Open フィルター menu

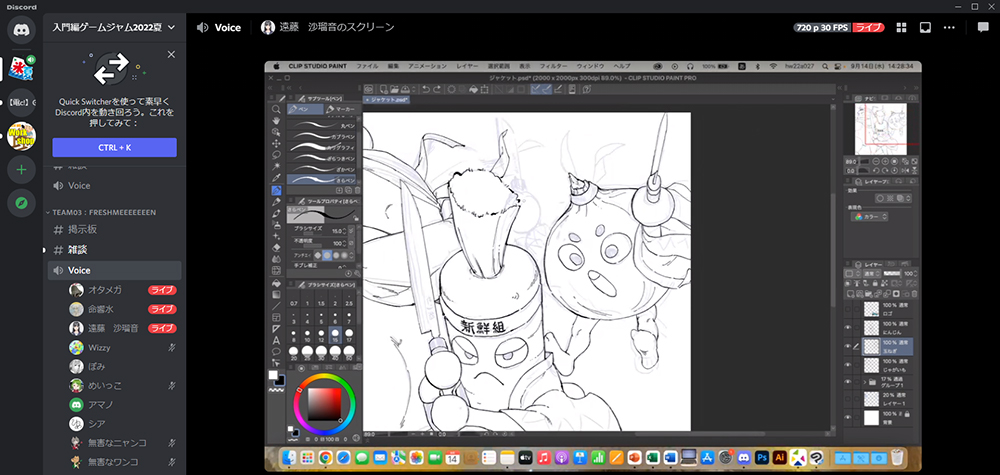pos(553,66)
